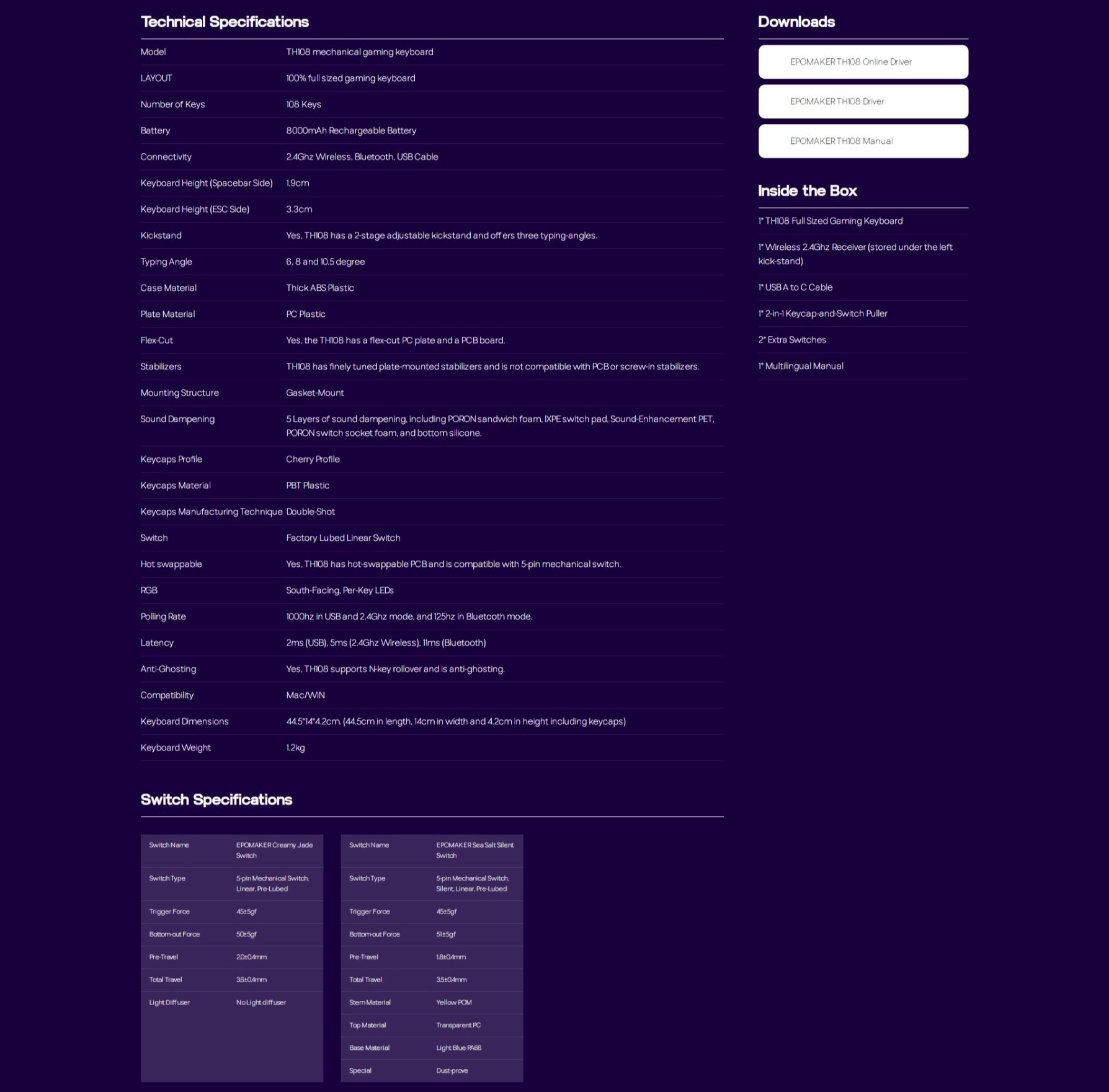This screenshot has width=1109, height=1092.
Task: Click the EPOMAKER Creamy Jade Switch name
Action: pyautogui.click(x=274, y=850)
